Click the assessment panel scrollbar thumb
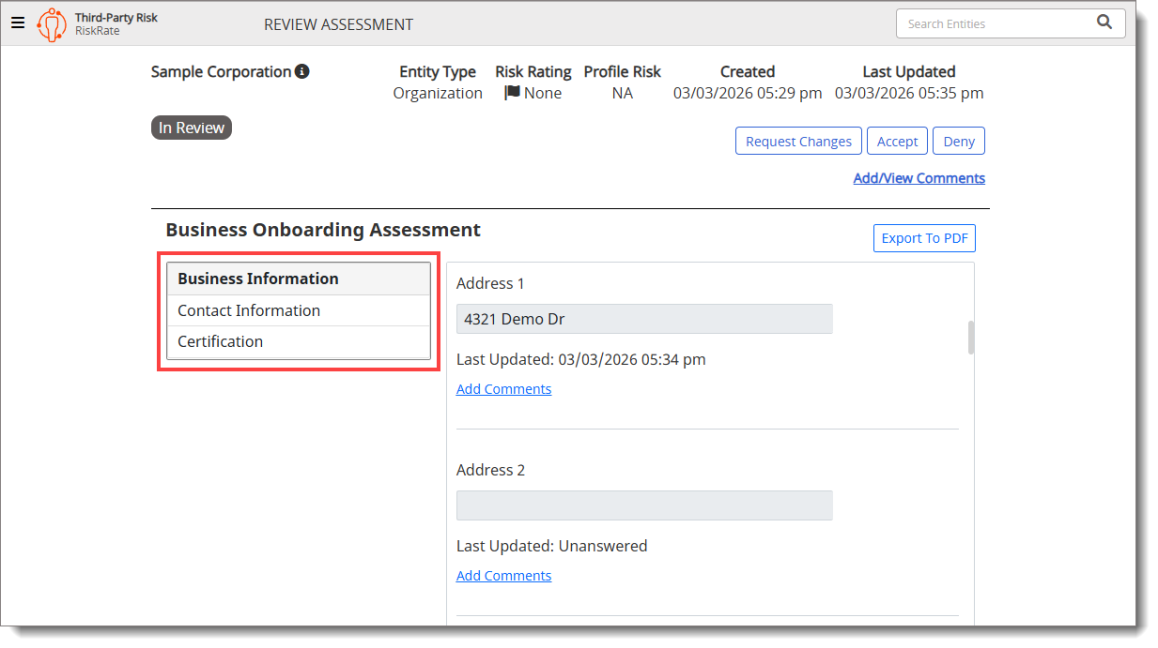The image size is (1158, 648). tap(970, 337)
